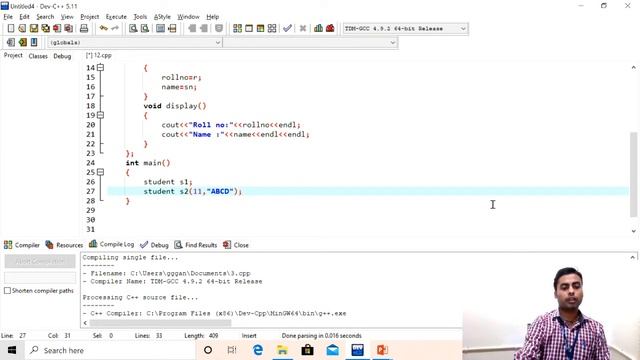Switch to the Classes side panel tab

point(38,56)
